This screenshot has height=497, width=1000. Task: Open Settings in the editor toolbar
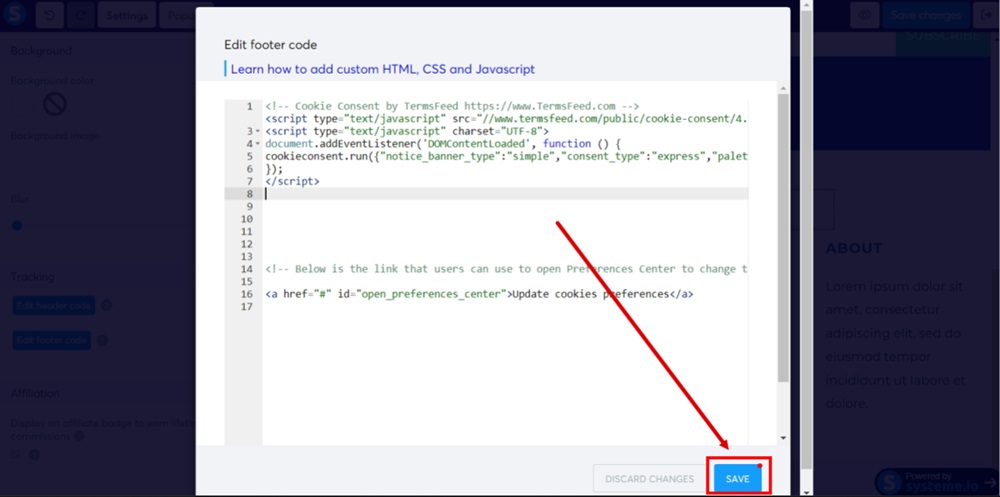click(x=127, y=15)
